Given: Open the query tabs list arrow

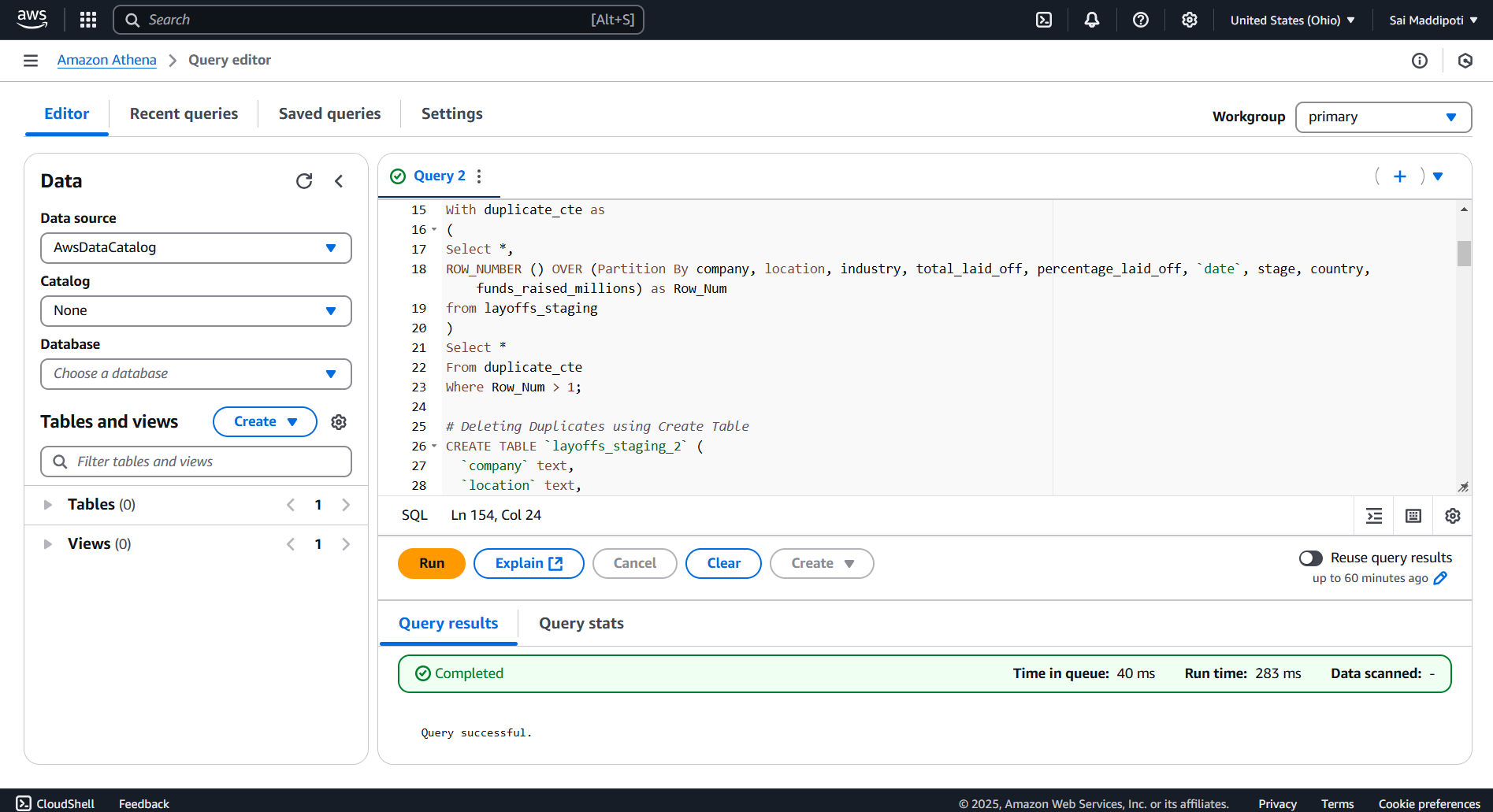Looking at the screenshot, I should click(1438, 176).
